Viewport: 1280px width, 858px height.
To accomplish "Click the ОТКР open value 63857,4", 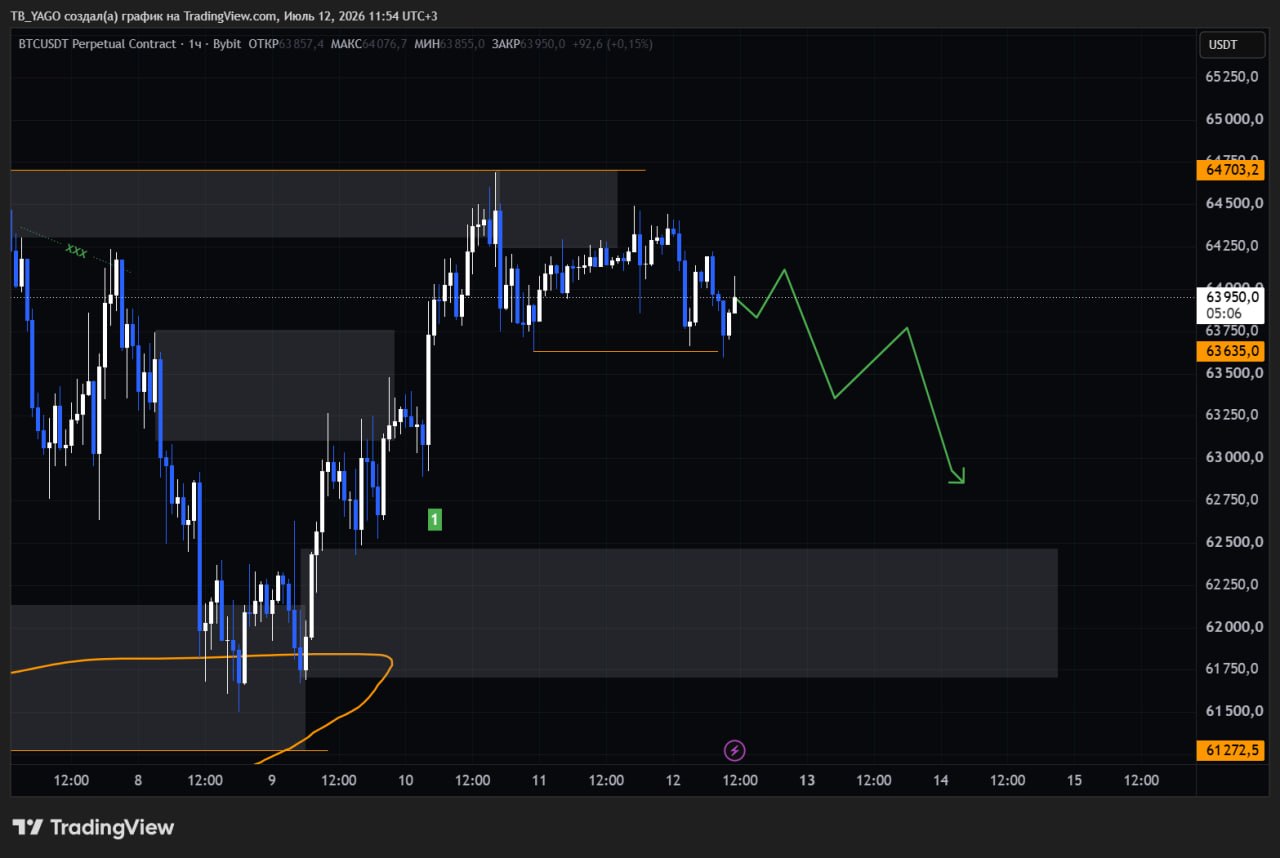I will [302, 44].
